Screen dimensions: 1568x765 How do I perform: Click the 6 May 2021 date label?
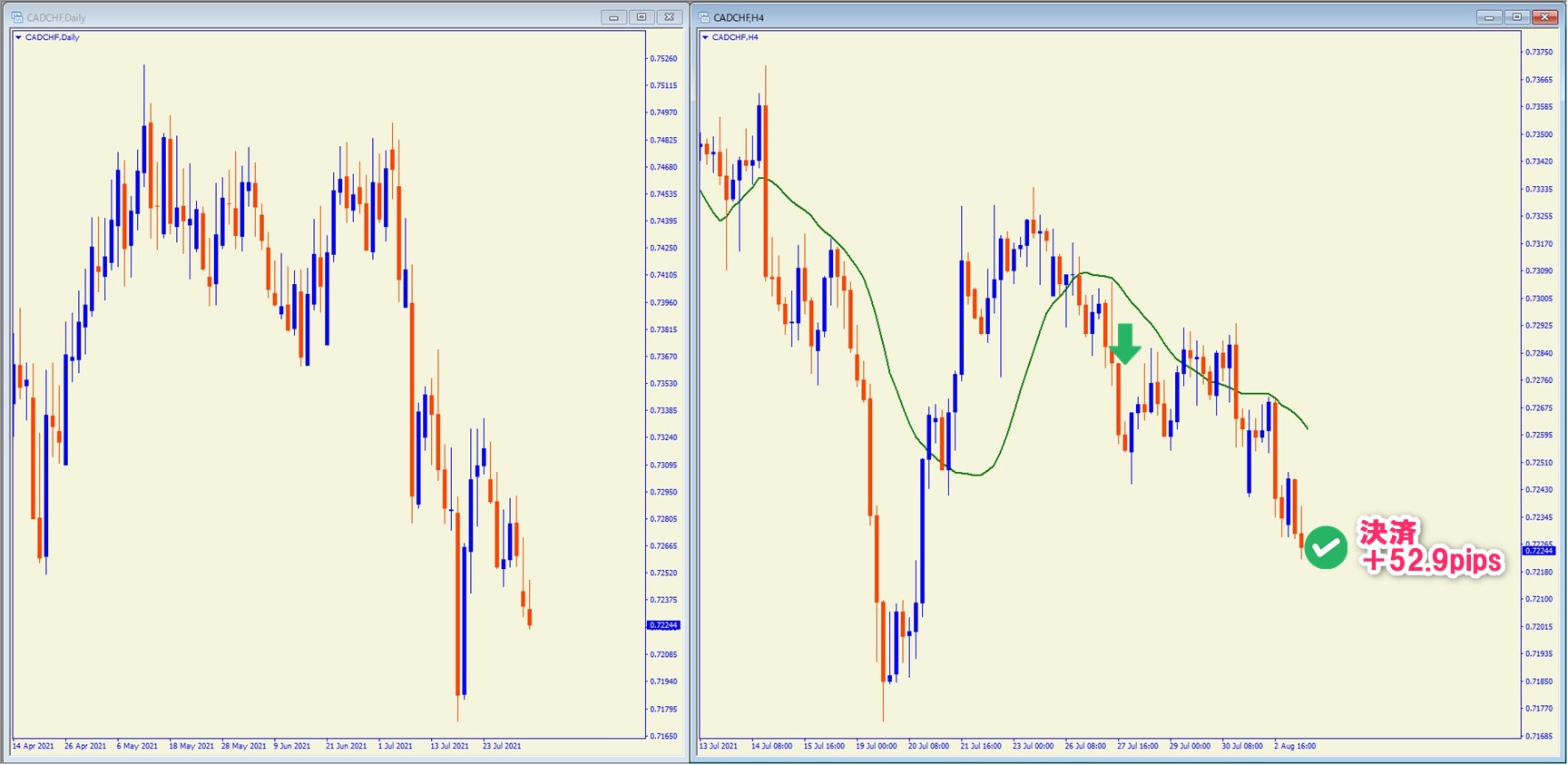click(x=137, y=746)
